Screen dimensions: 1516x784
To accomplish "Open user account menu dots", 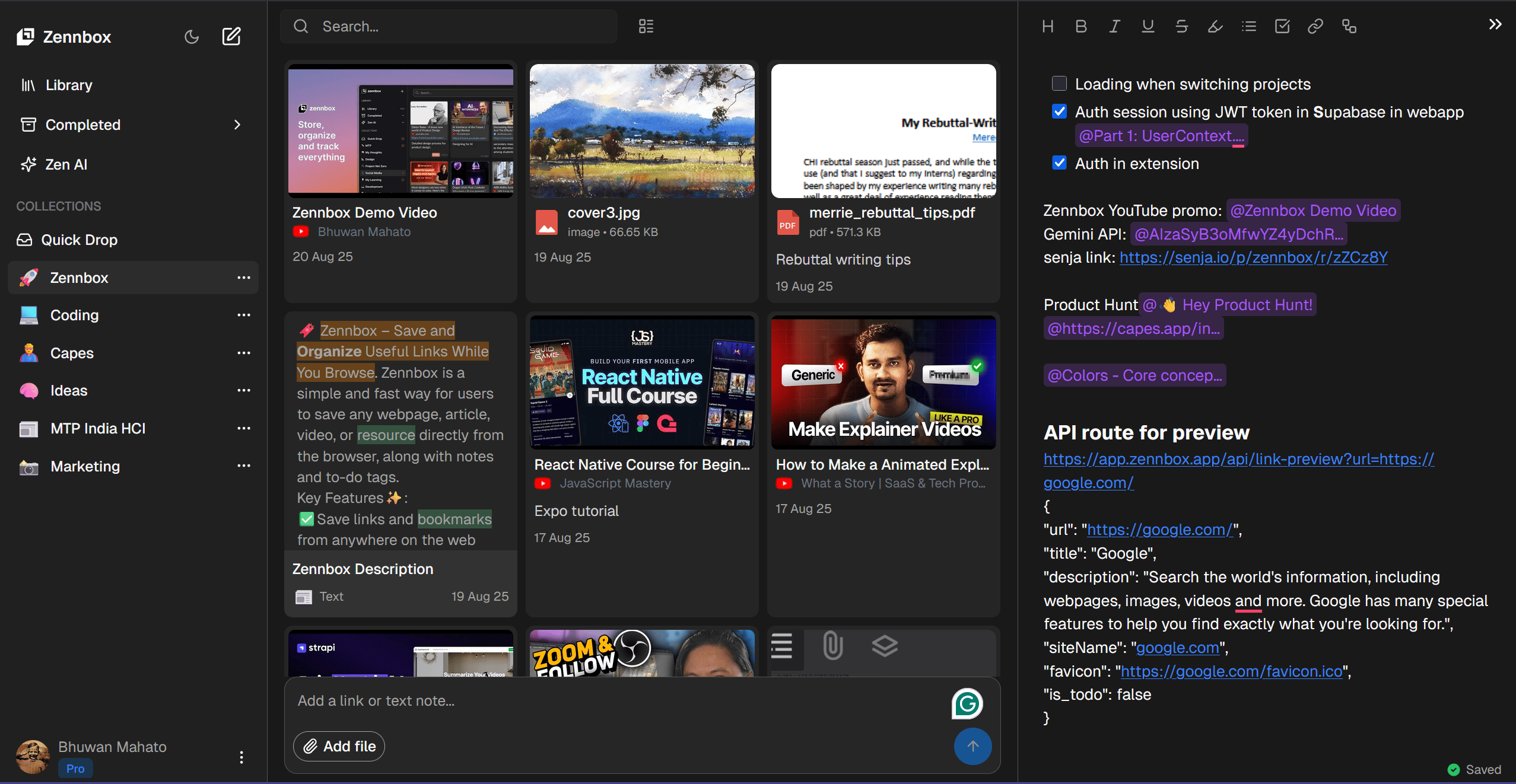I will pyautogui.click(x=241, y=757).
